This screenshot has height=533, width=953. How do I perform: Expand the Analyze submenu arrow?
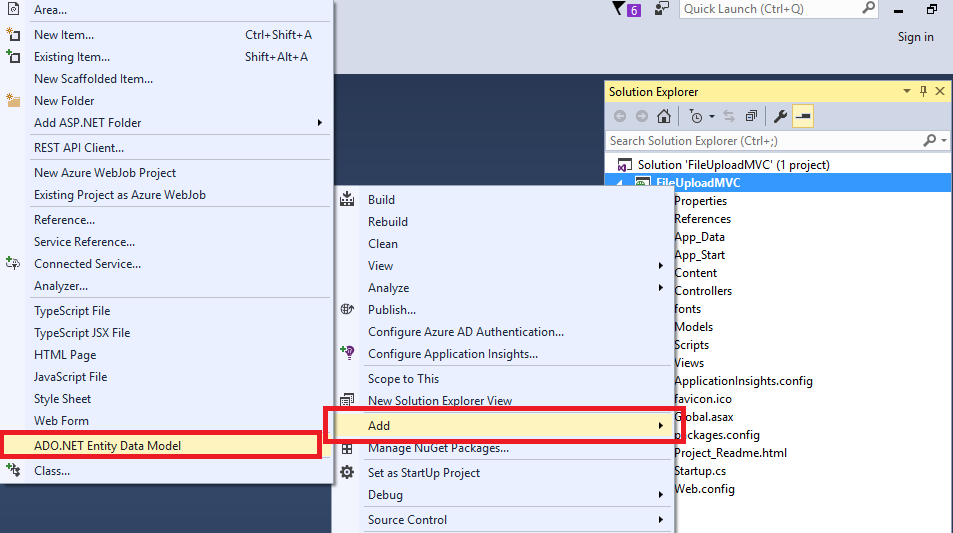[x=661, y=287]
